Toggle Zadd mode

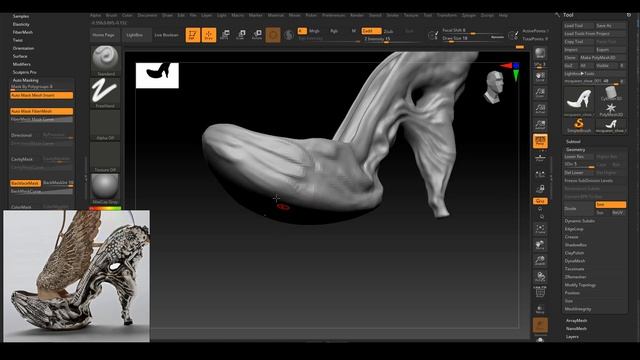pyautogui.click(x=371, y=31)
